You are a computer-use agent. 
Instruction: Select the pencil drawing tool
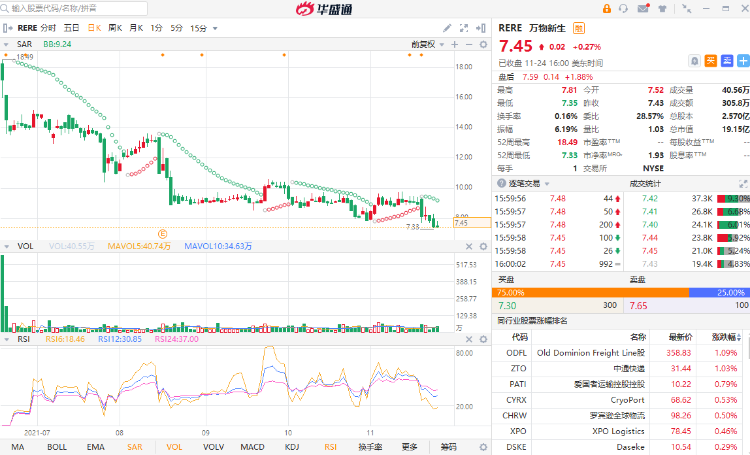click(x=447, y=28)
